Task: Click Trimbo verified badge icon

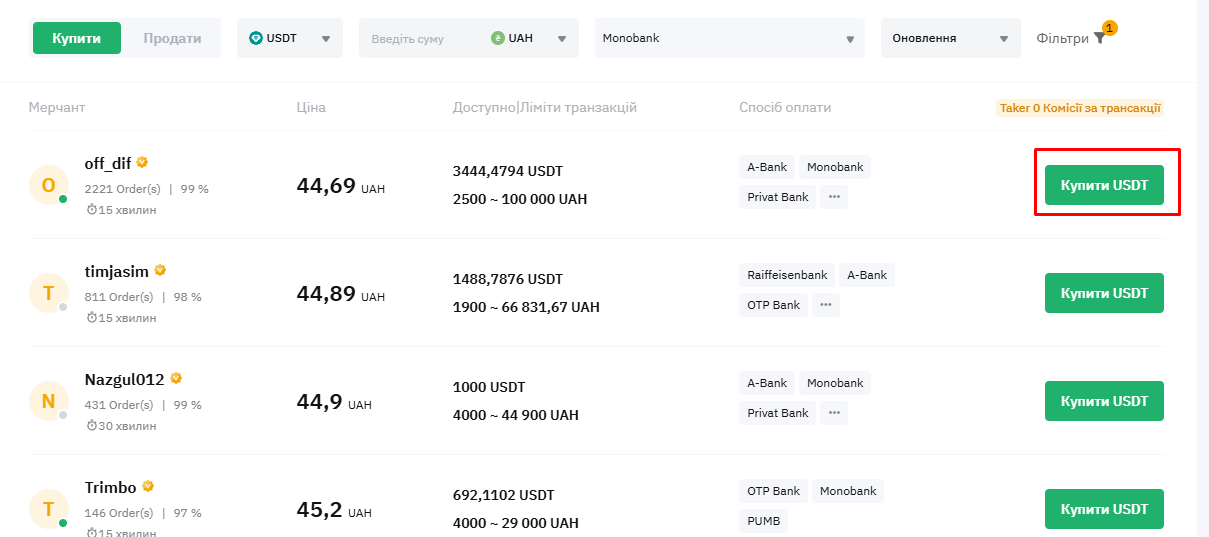Action: tap(148, 486)
